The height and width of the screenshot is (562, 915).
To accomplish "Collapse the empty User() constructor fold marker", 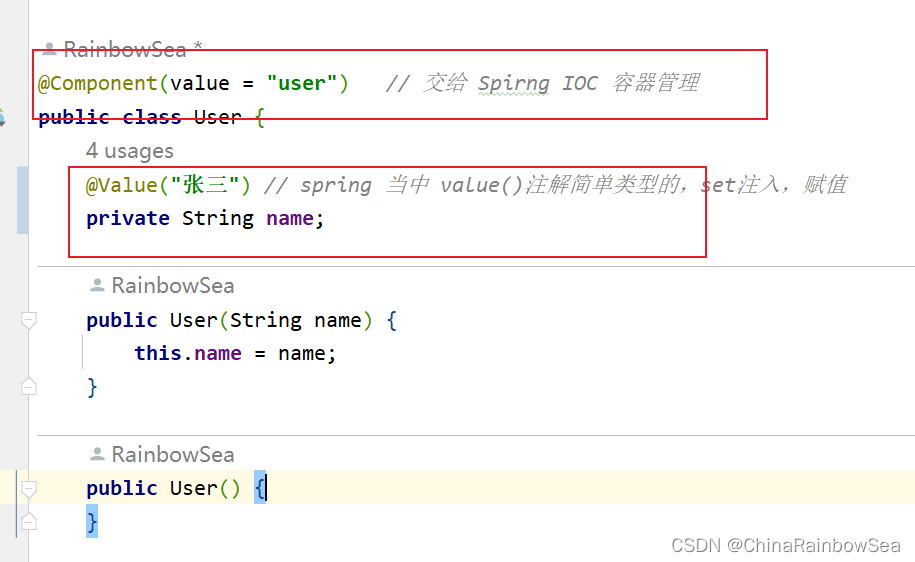I will [29, 488].
